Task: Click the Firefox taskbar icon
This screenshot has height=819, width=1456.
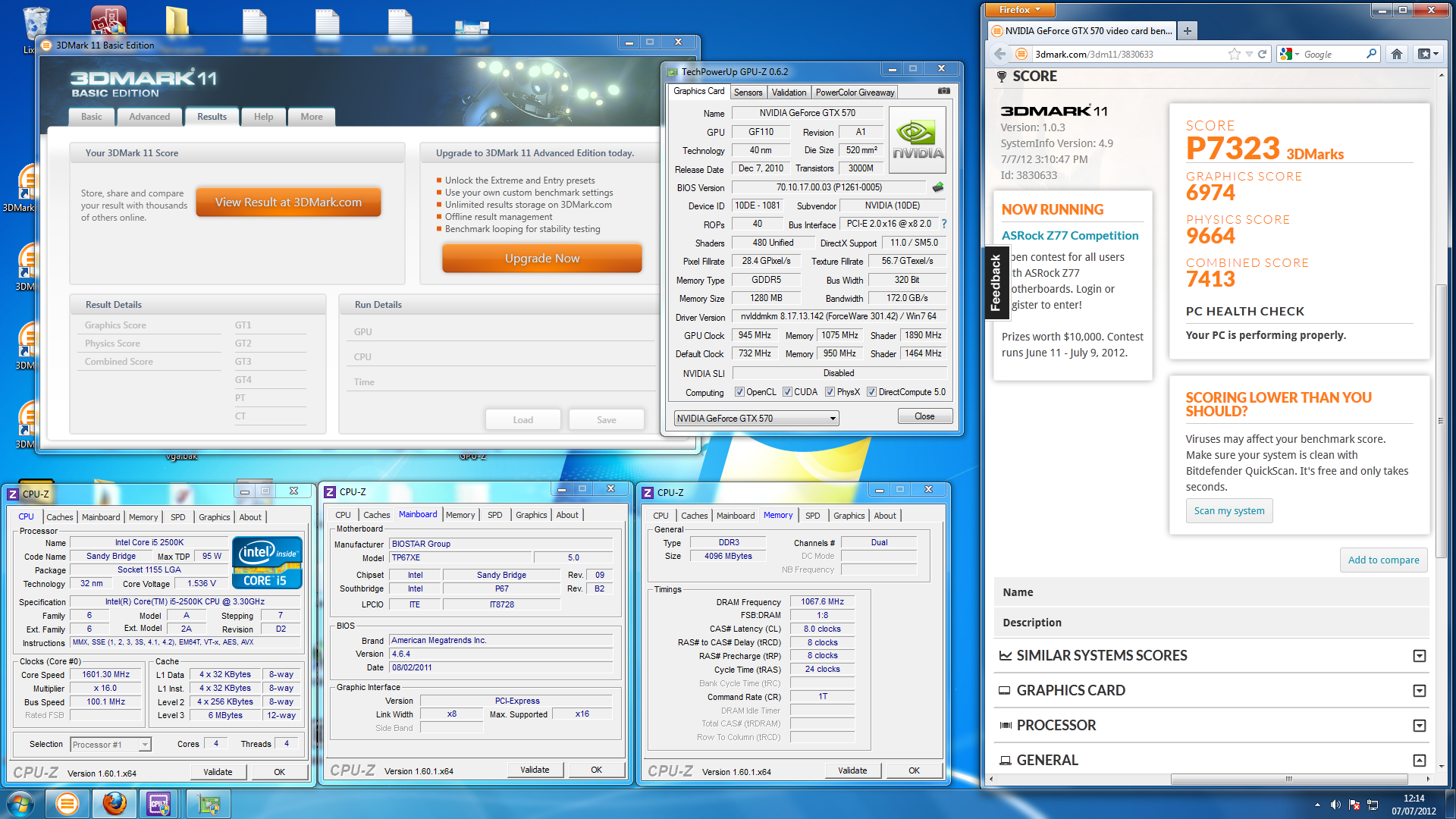Action: (114, 803)
